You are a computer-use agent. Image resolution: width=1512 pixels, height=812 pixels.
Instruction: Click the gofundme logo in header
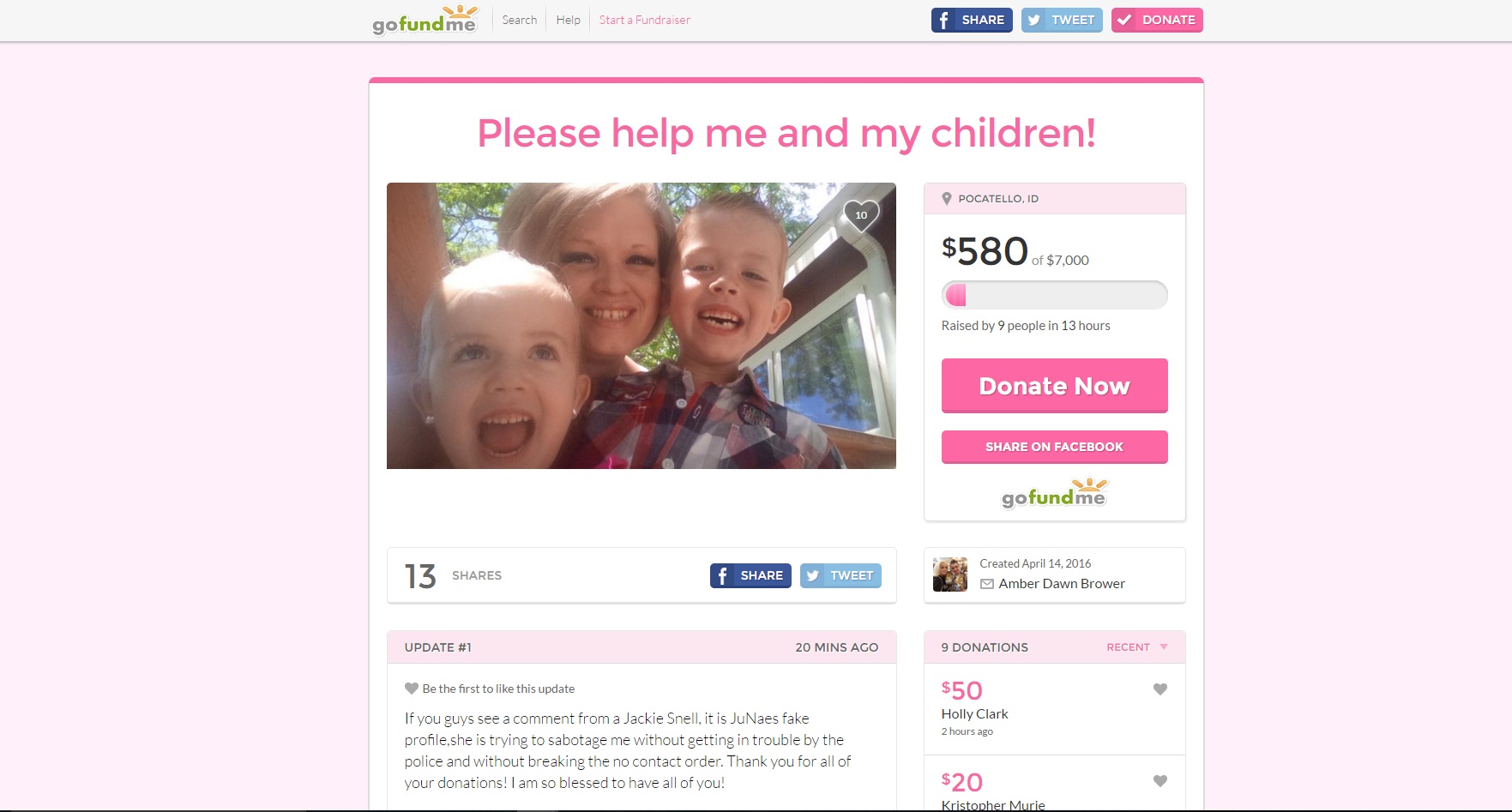click(x=425, y=20)
